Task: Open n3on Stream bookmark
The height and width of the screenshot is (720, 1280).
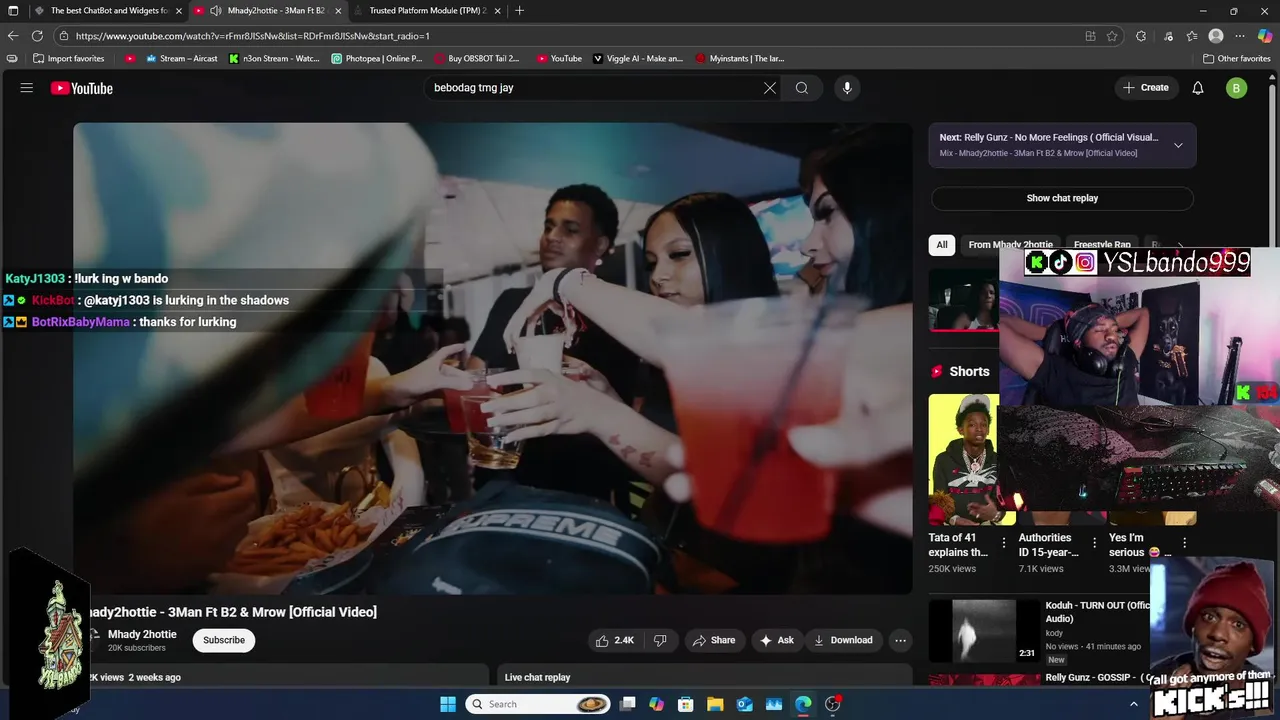Action: pyautogui.click(x=275, y=58)
